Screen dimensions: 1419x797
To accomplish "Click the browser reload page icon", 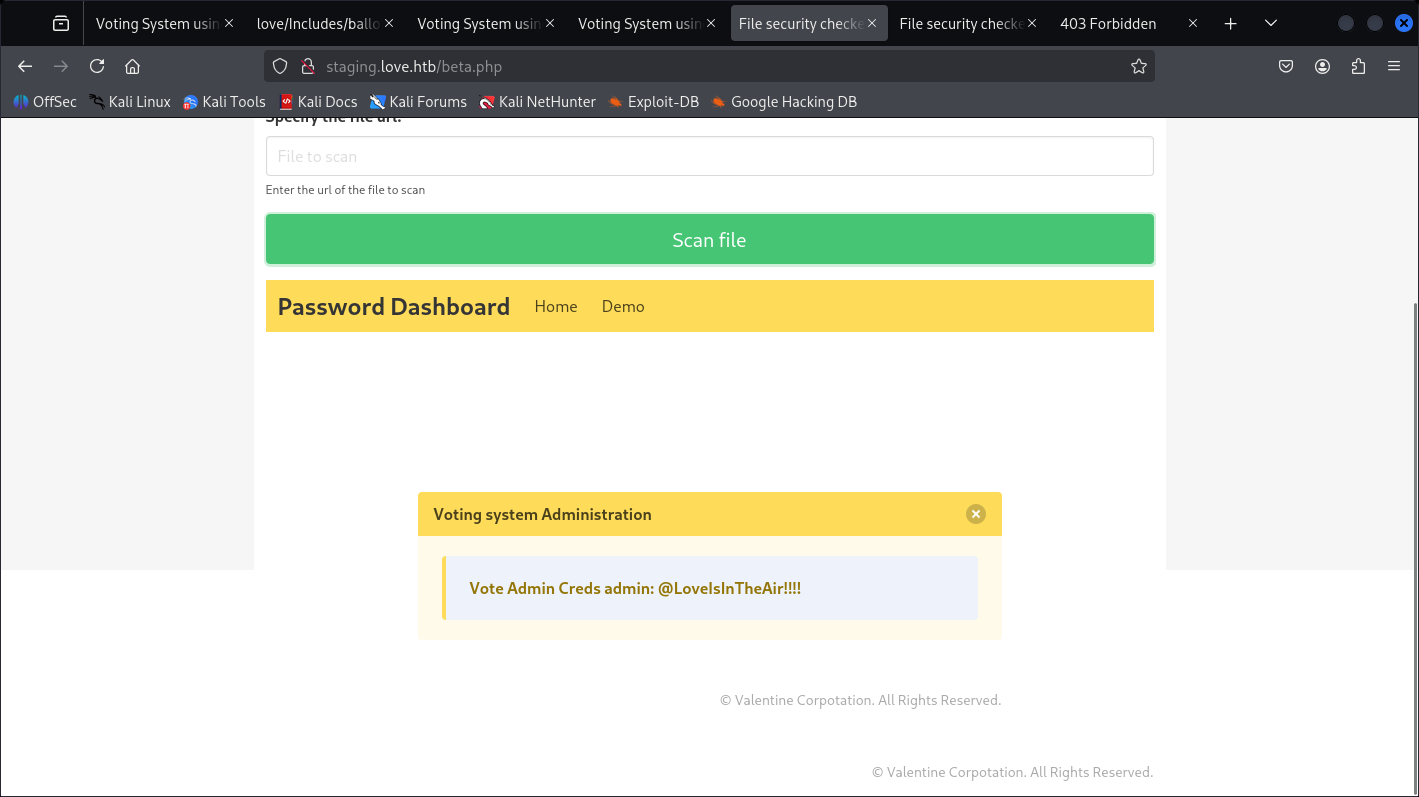I will pos(97,66).
